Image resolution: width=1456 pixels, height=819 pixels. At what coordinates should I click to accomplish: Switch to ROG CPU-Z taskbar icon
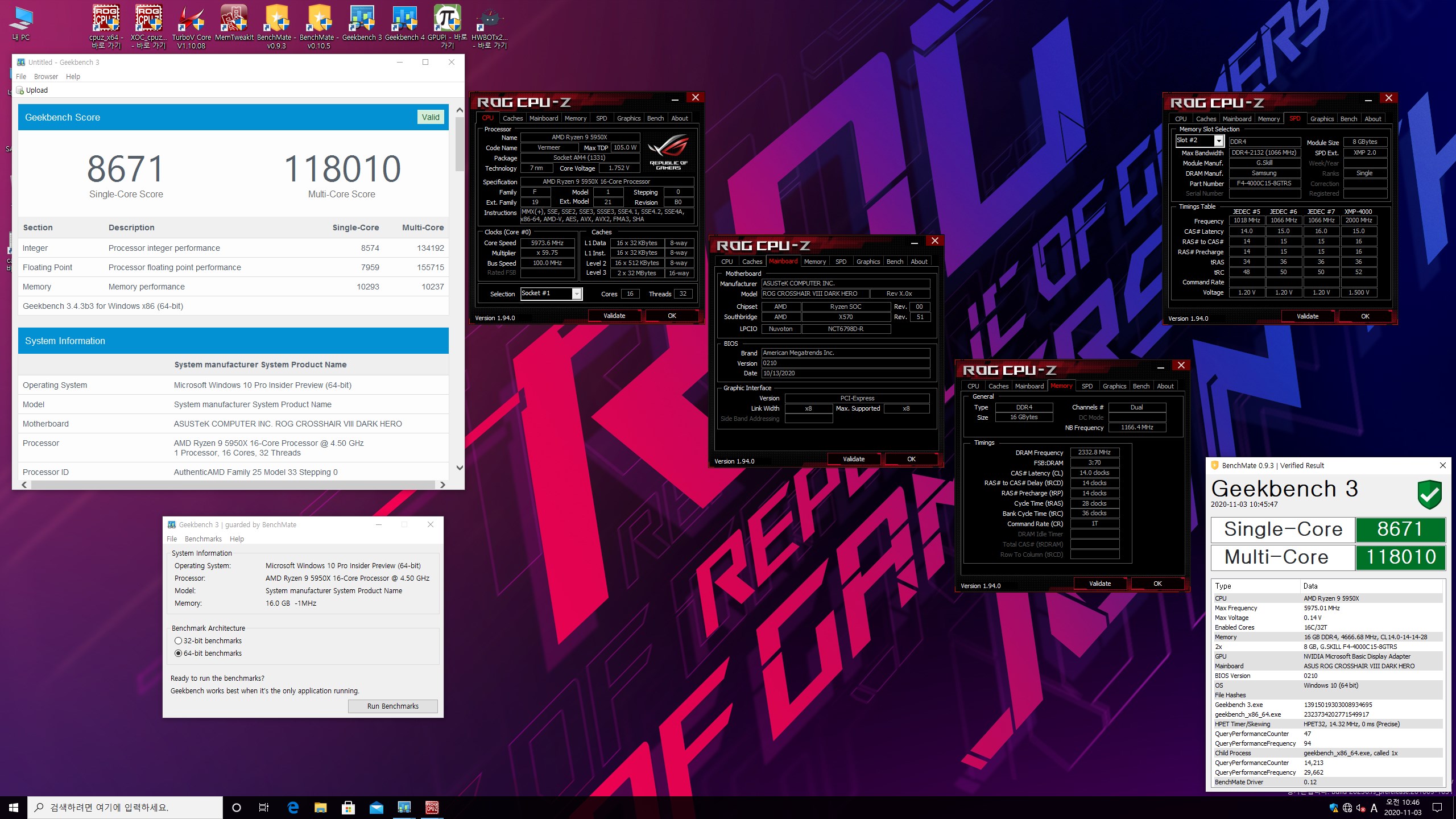[432, 808]
